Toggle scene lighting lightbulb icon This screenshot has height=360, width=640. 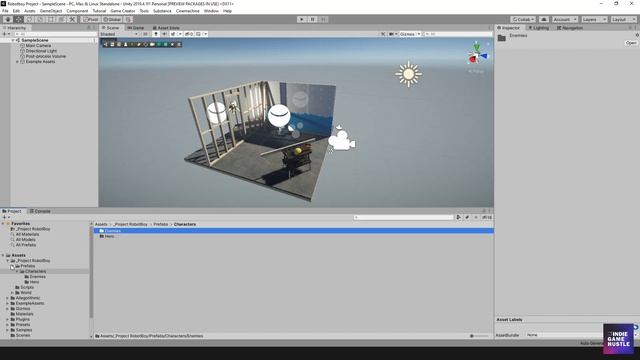pyautogui.click(x=156, y=34)
